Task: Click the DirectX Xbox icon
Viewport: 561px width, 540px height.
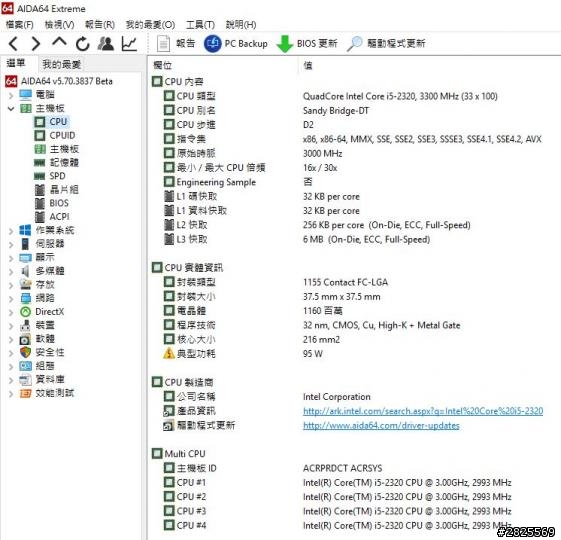Action: point(25,312)
